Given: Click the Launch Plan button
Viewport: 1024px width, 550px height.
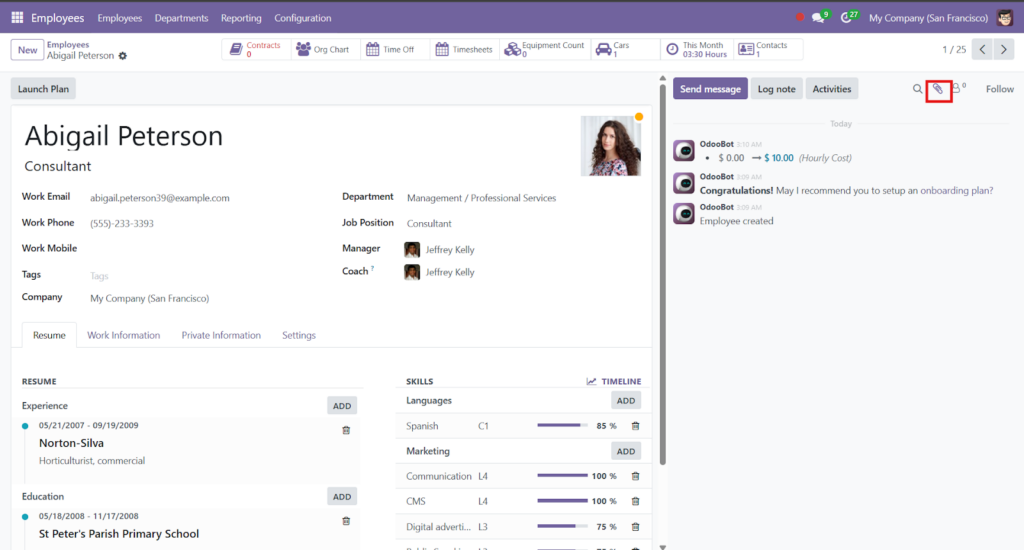Looking at the screenshot, I should (x=43, y=89).
